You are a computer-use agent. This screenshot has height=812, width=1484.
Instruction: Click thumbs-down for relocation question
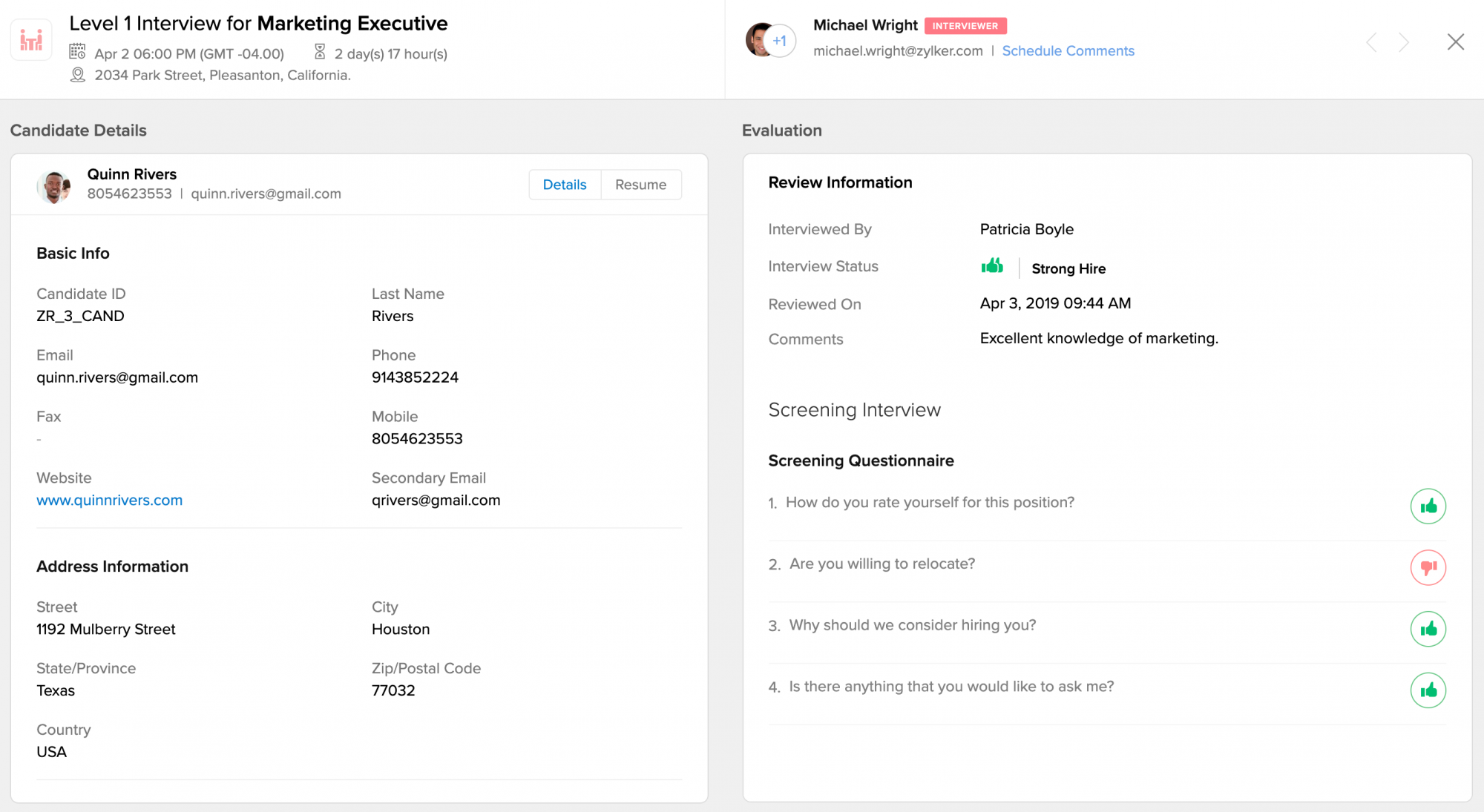(x=1428, y=568)
